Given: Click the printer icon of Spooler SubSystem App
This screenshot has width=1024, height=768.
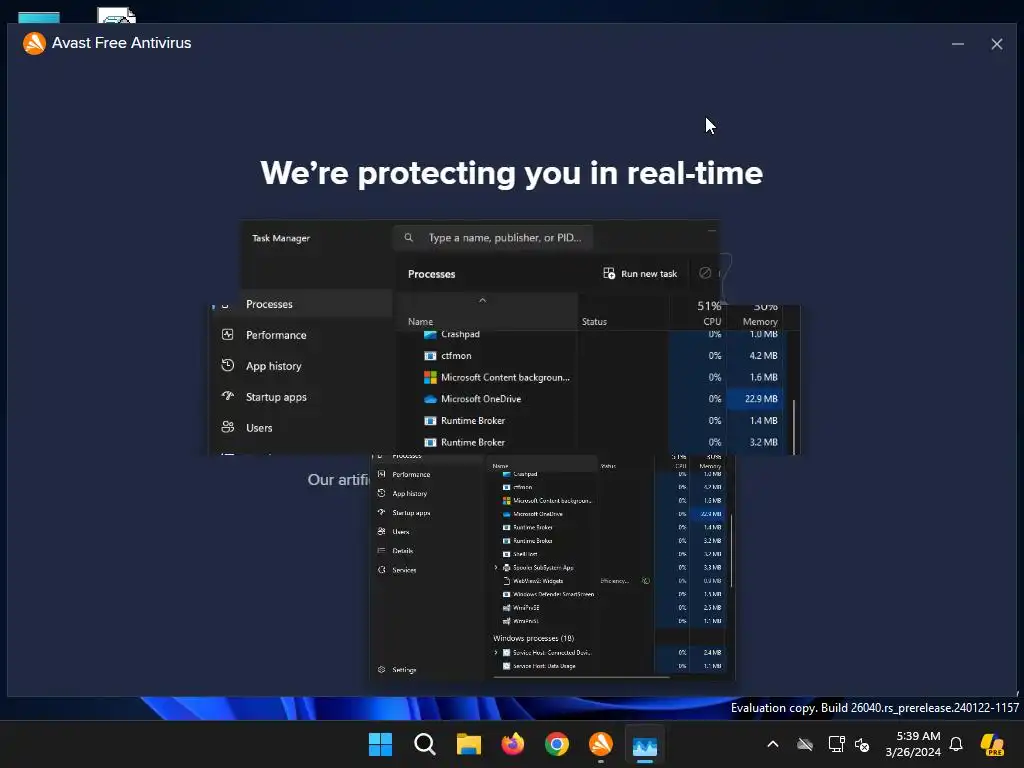Looking at the screenshot, I should [506, 568].
